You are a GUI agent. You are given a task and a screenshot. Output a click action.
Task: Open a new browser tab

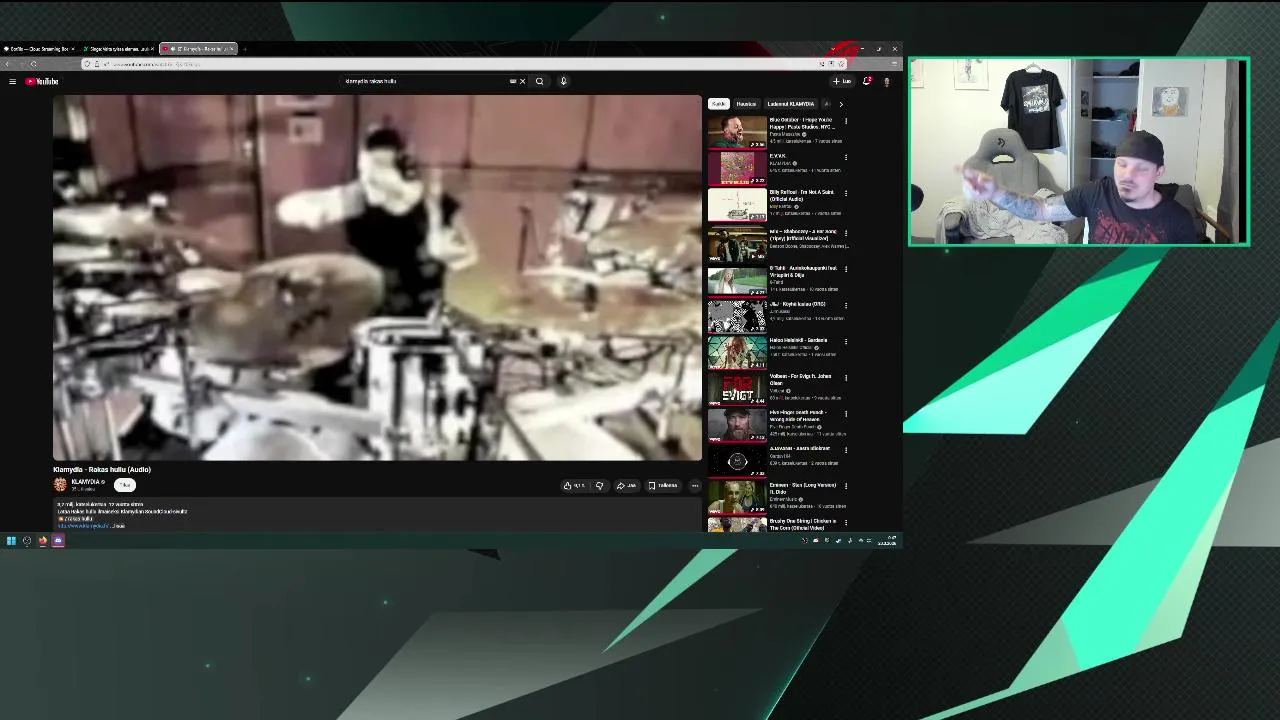(245, 48)
